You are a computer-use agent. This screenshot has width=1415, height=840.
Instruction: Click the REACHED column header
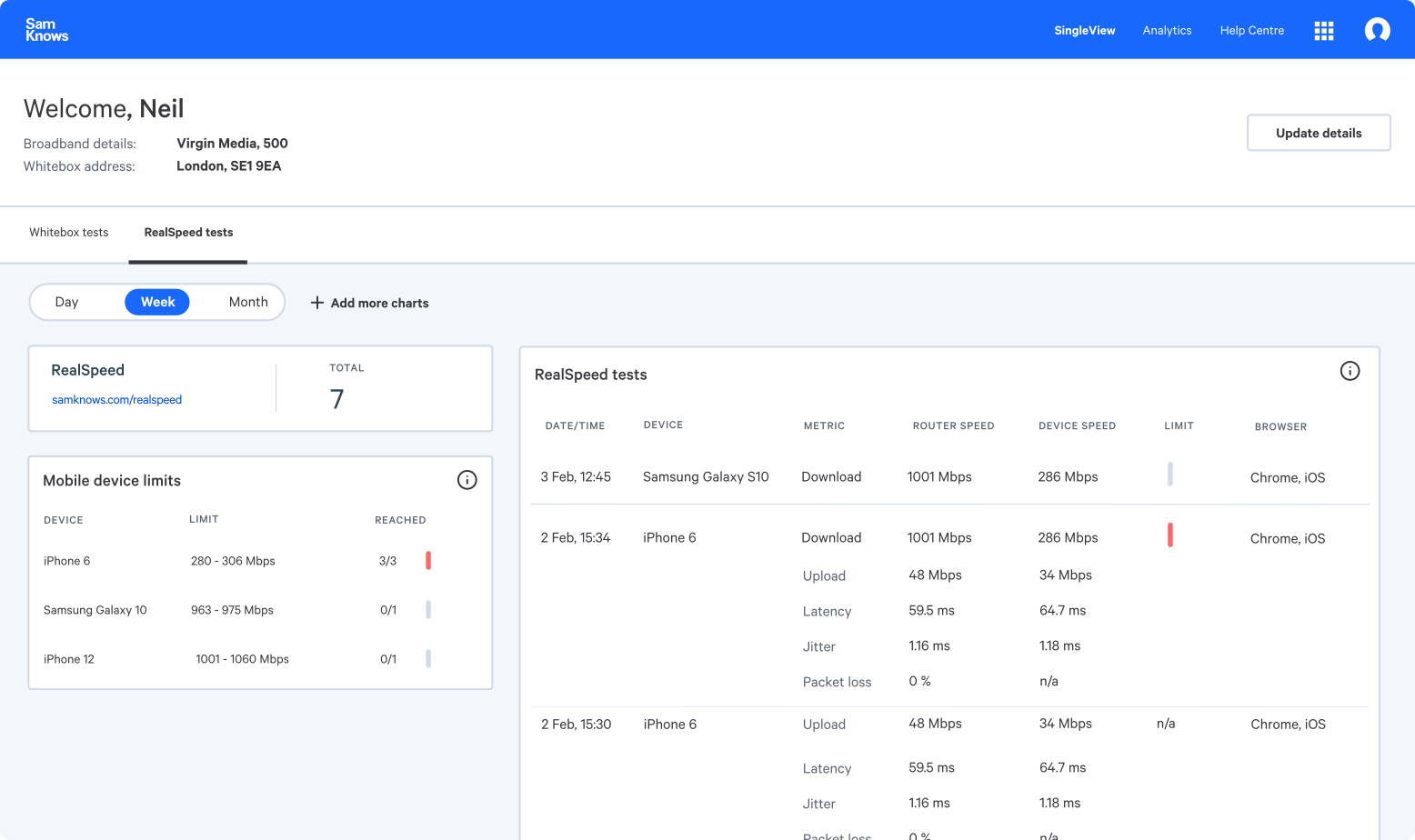click(400, 520)
